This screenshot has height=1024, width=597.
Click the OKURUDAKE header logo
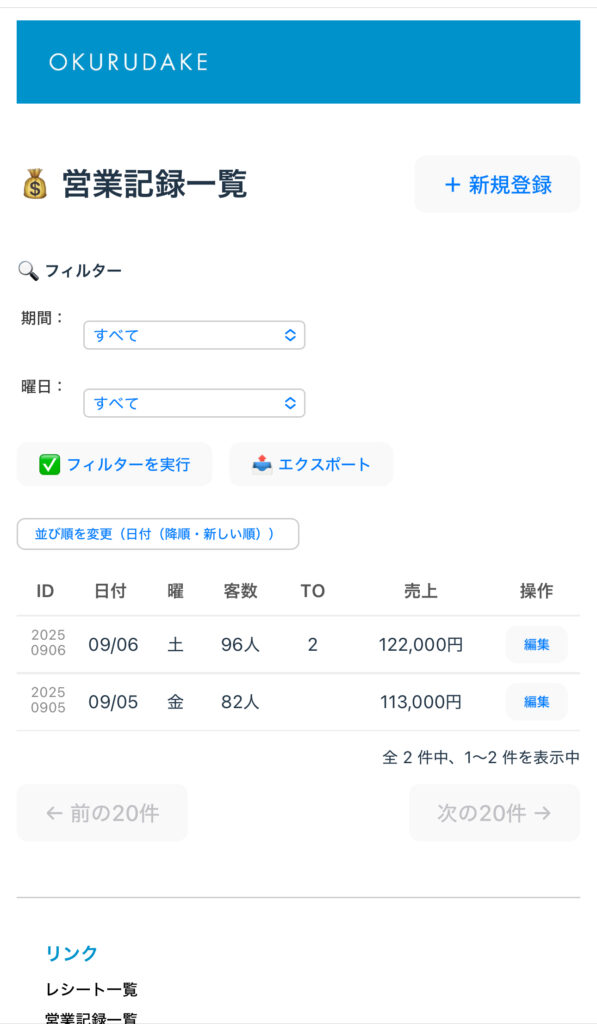(129, 62)
